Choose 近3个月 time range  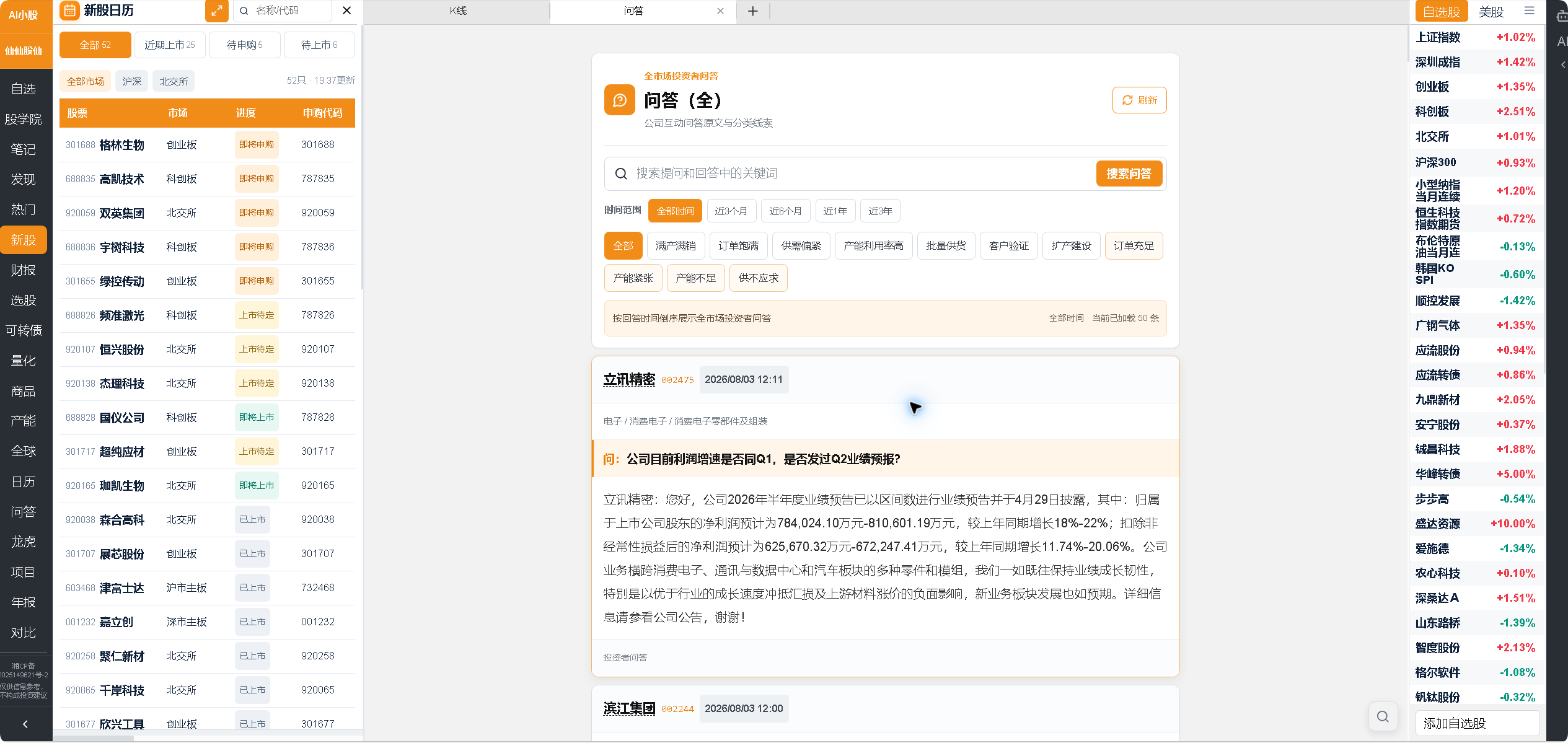click(731, 211)
